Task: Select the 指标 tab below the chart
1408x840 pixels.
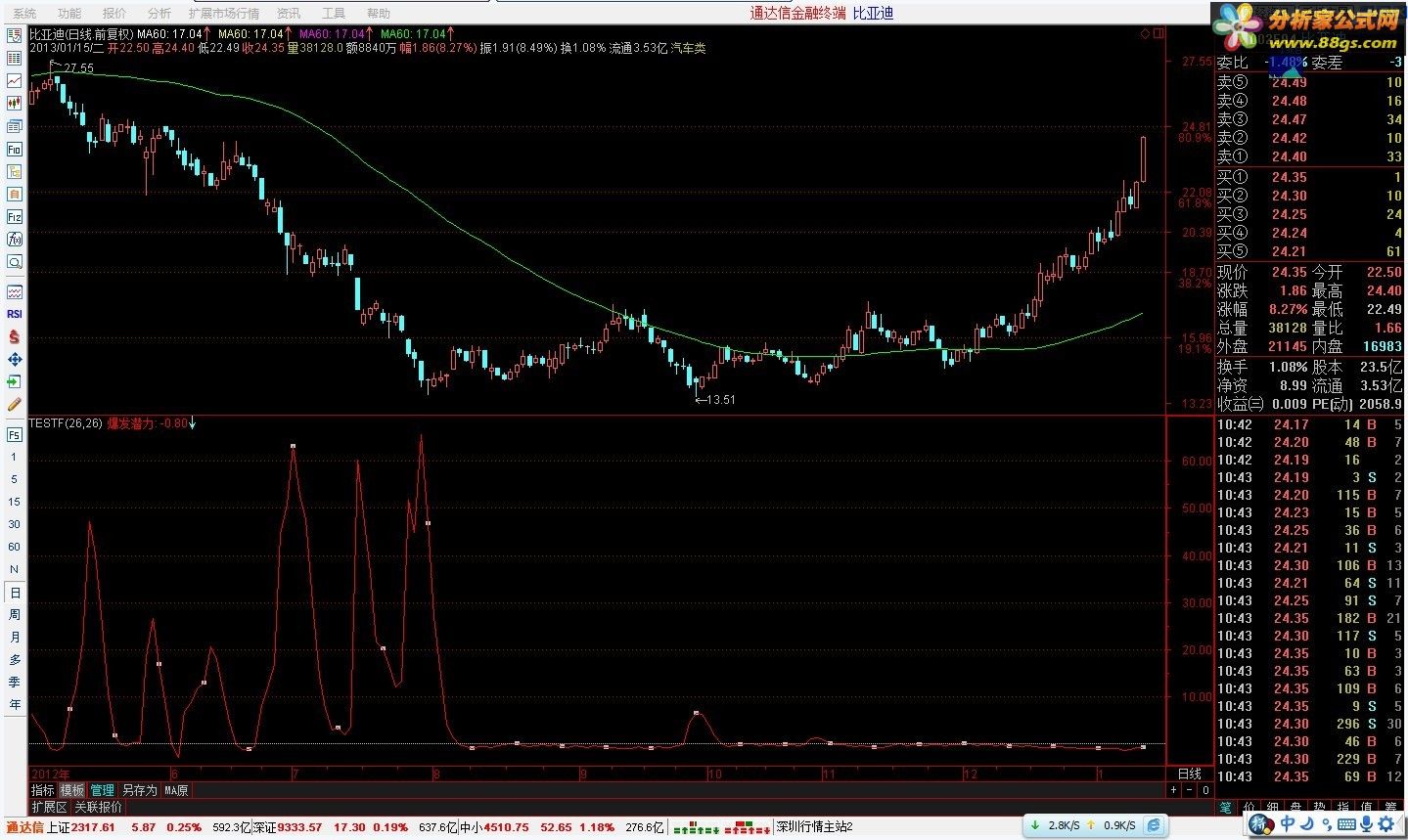Action: coord(43,790)
